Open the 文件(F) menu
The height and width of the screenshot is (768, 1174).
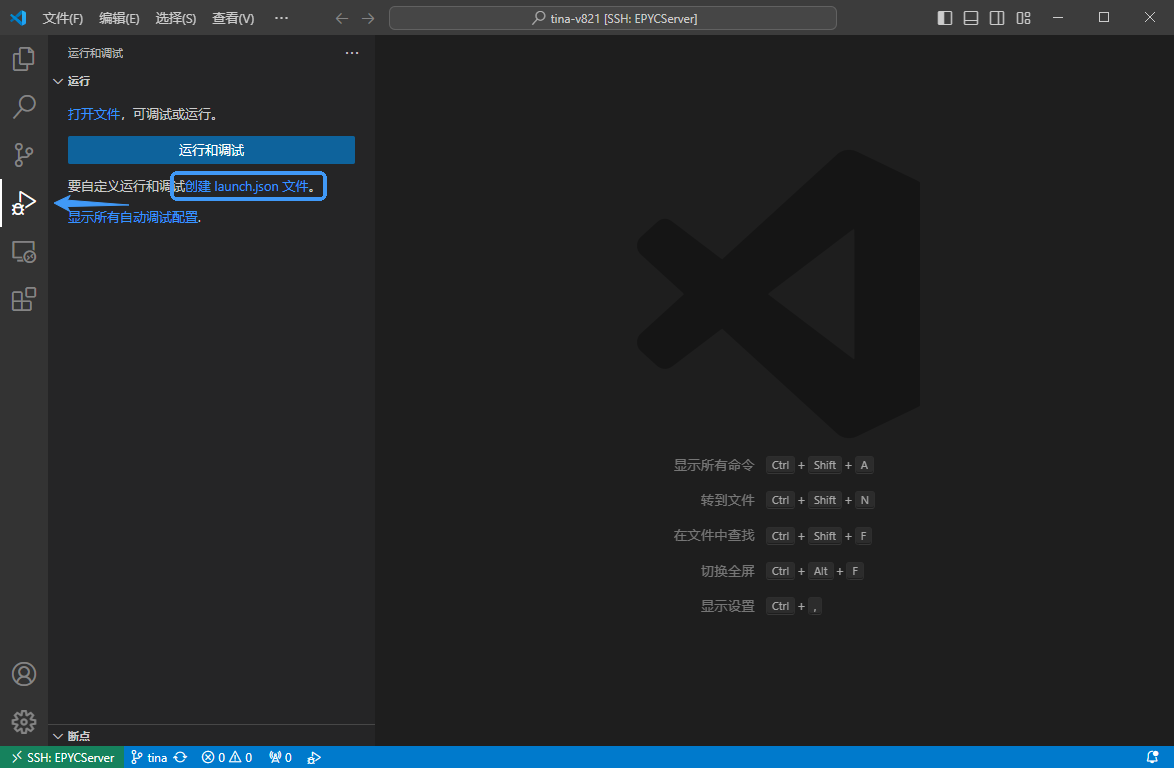63,18
